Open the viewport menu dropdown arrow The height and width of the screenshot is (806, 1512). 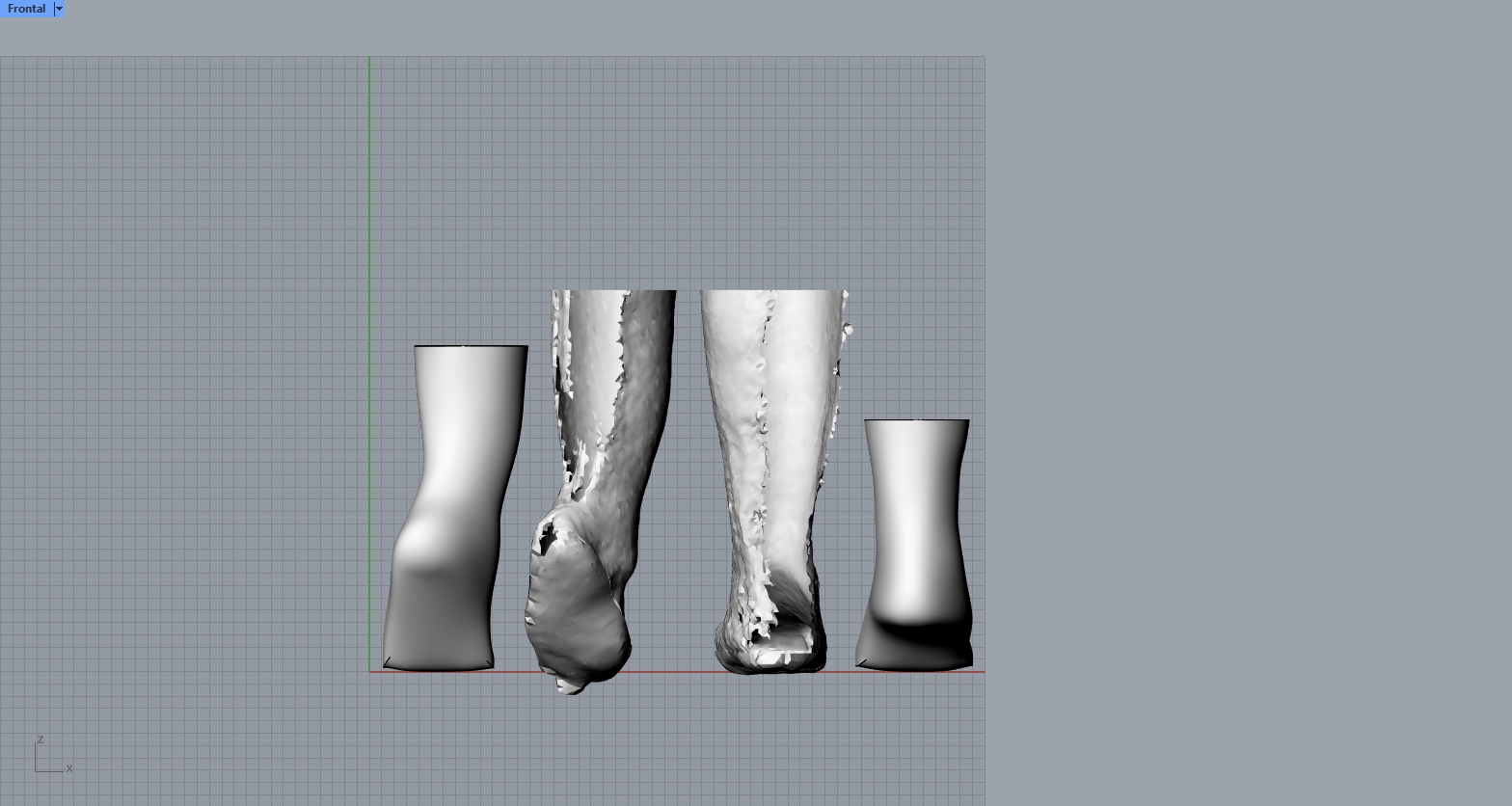(x=59, y=9)
